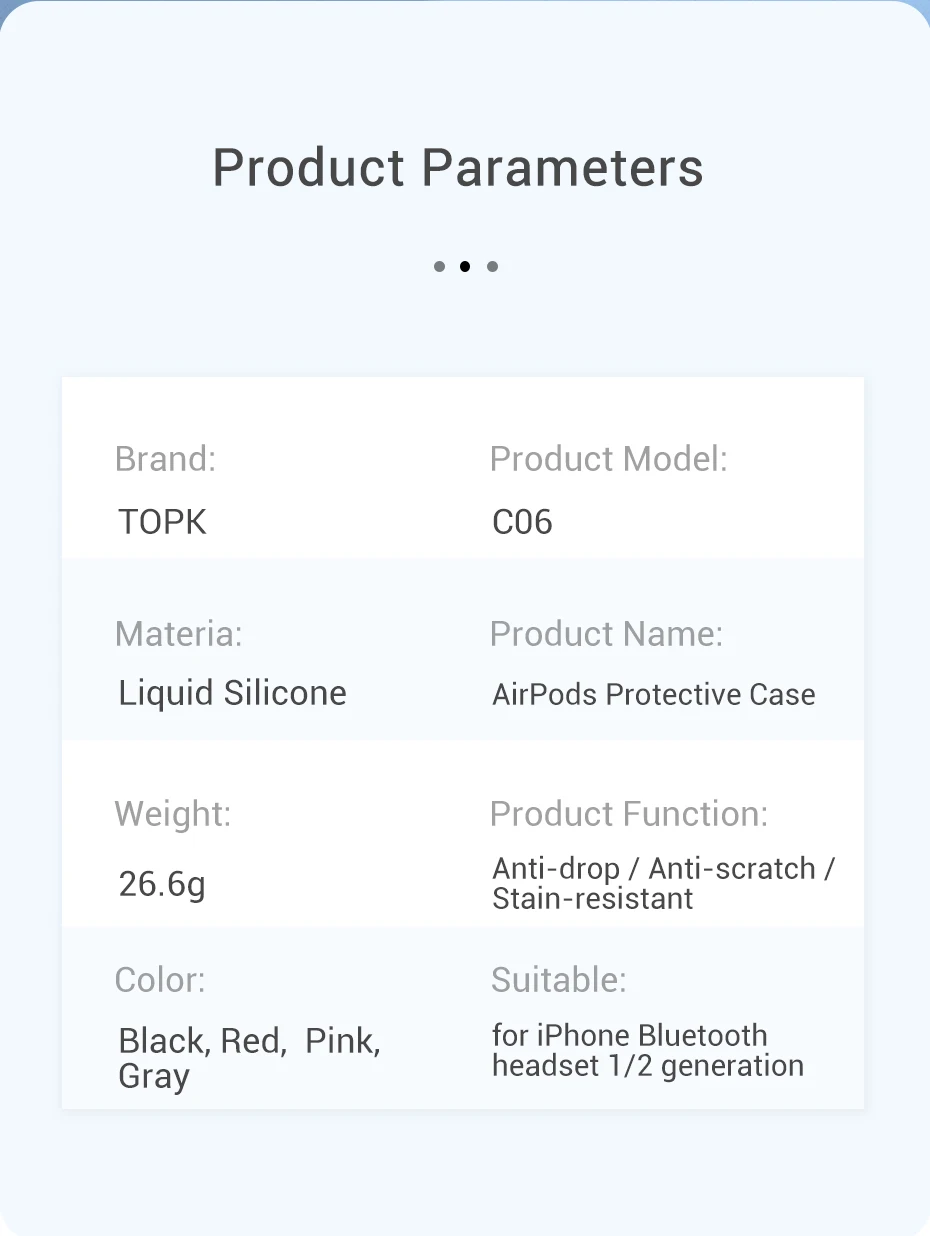Select the C06 model value
The width and height of the screenshot is (930, 1236).
(x=522, y=522)
